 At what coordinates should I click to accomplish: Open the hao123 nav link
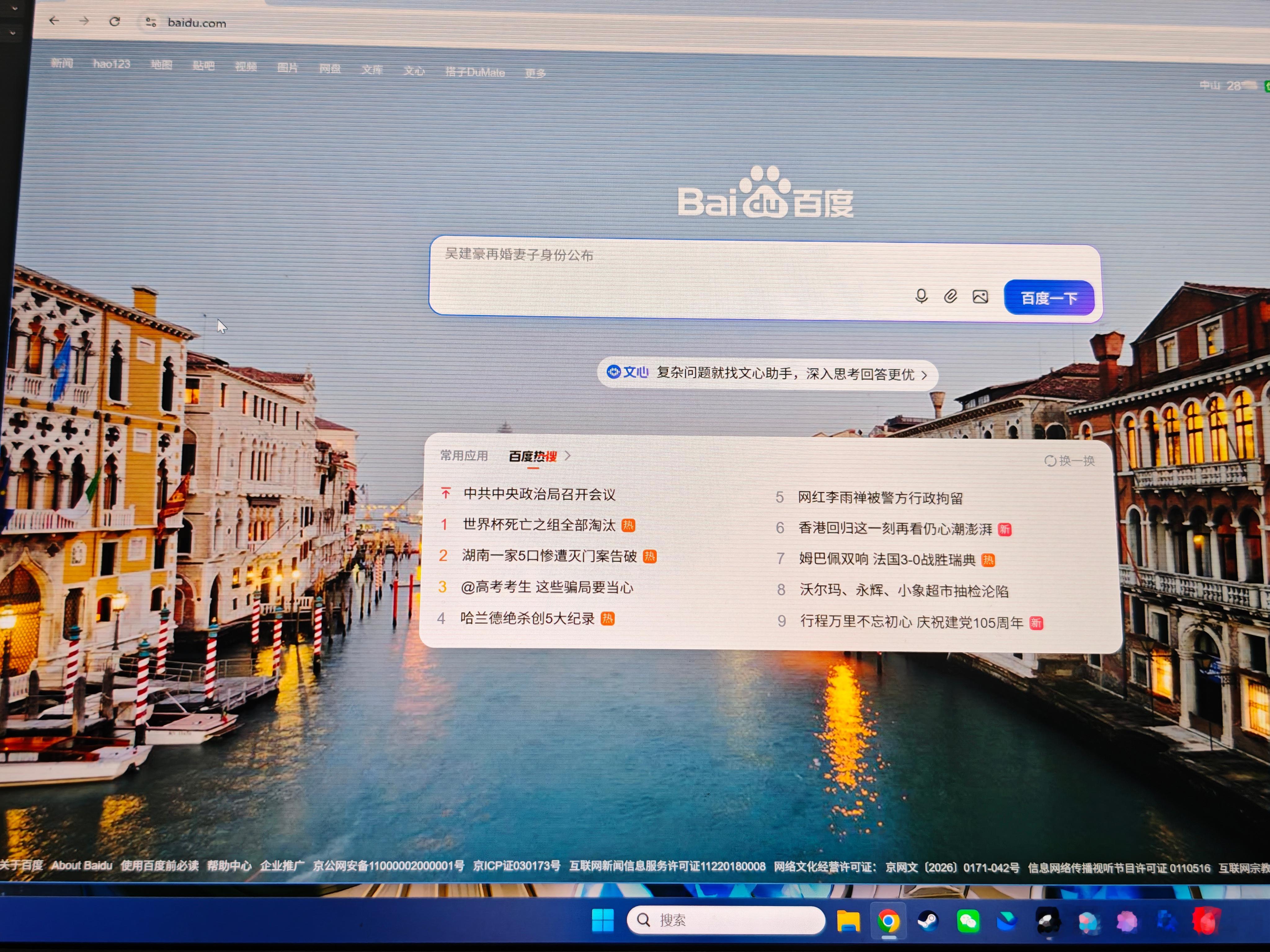(x=111, y=64)
